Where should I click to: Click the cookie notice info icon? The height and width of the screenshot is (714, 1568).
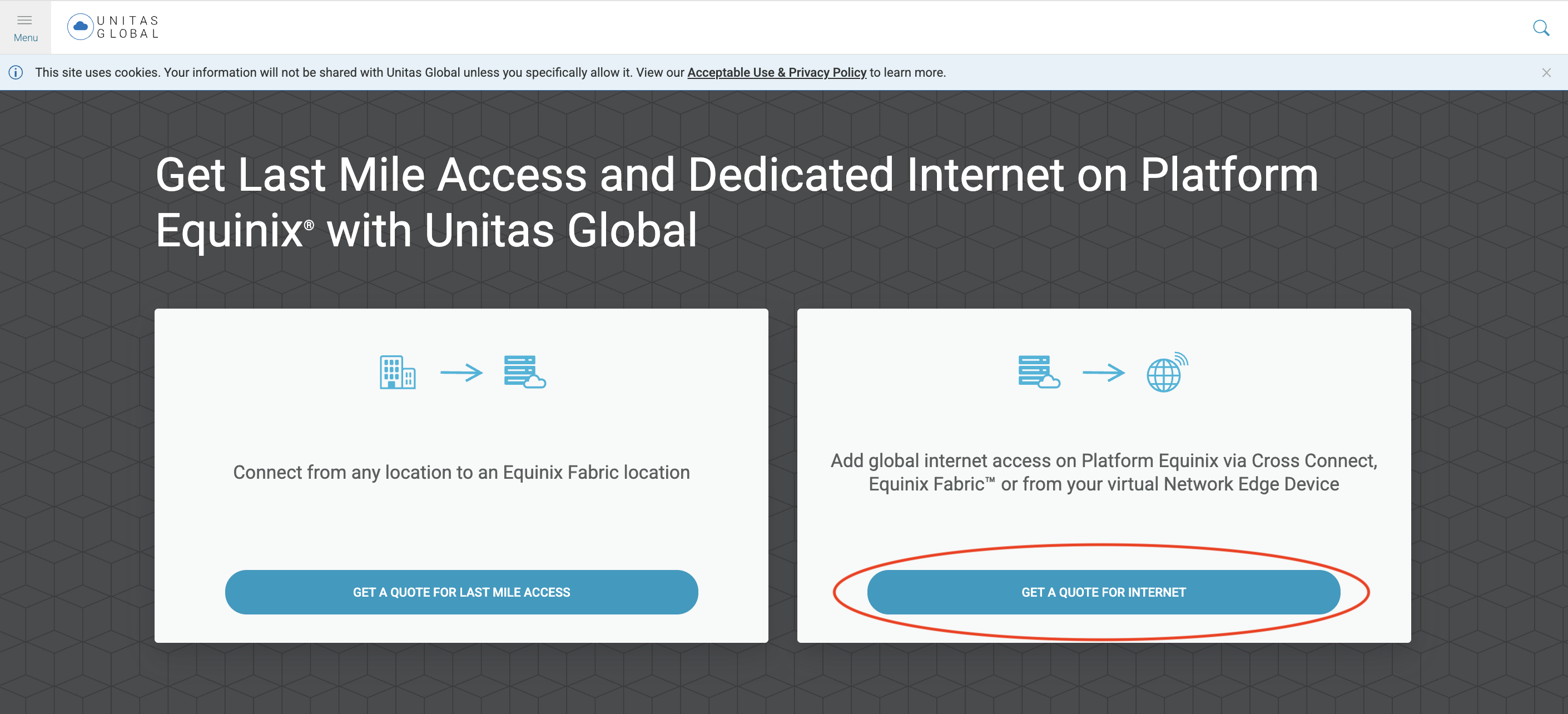click(x=16, y=72)
